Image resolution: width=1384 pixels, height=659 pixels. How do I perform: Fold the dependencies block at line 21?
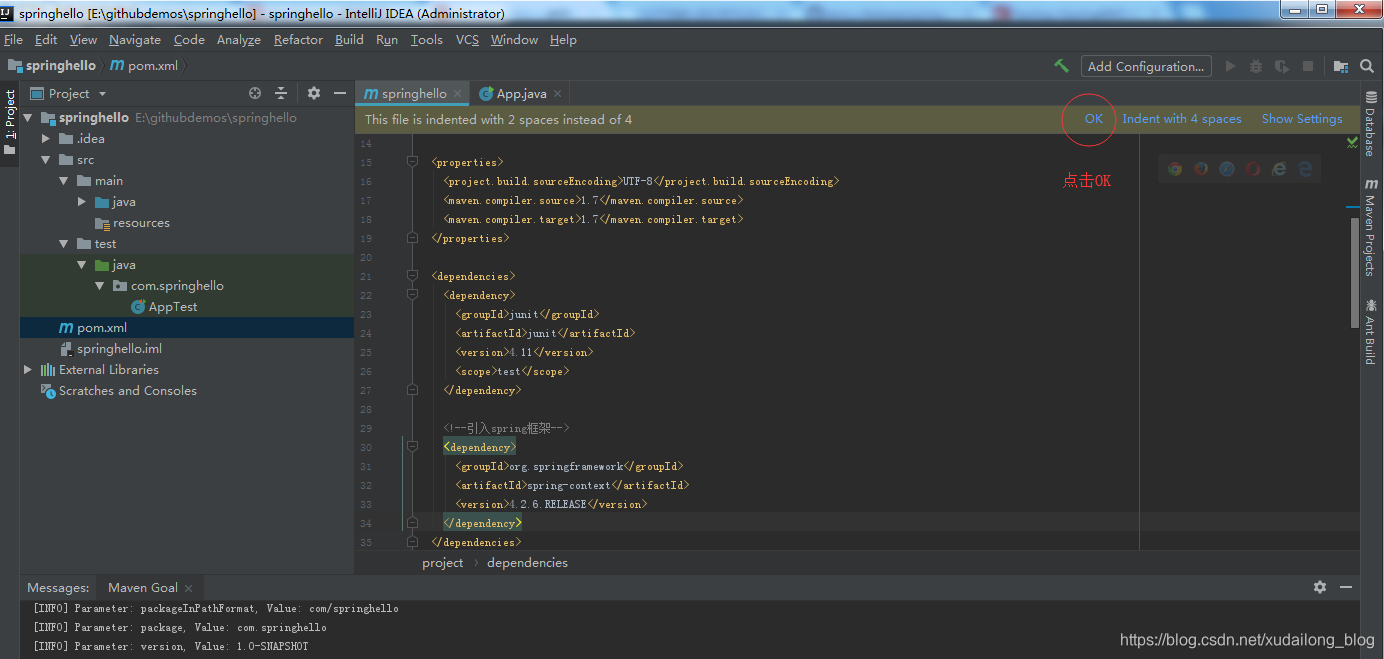(x=412, y=276)
